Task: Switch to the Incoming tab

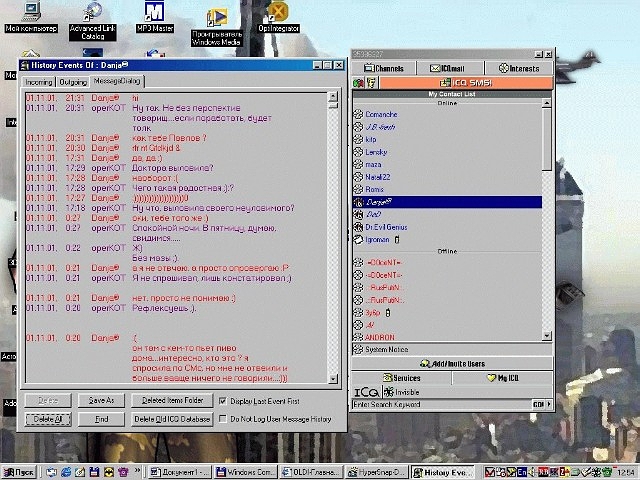Action: coord(39,82)
